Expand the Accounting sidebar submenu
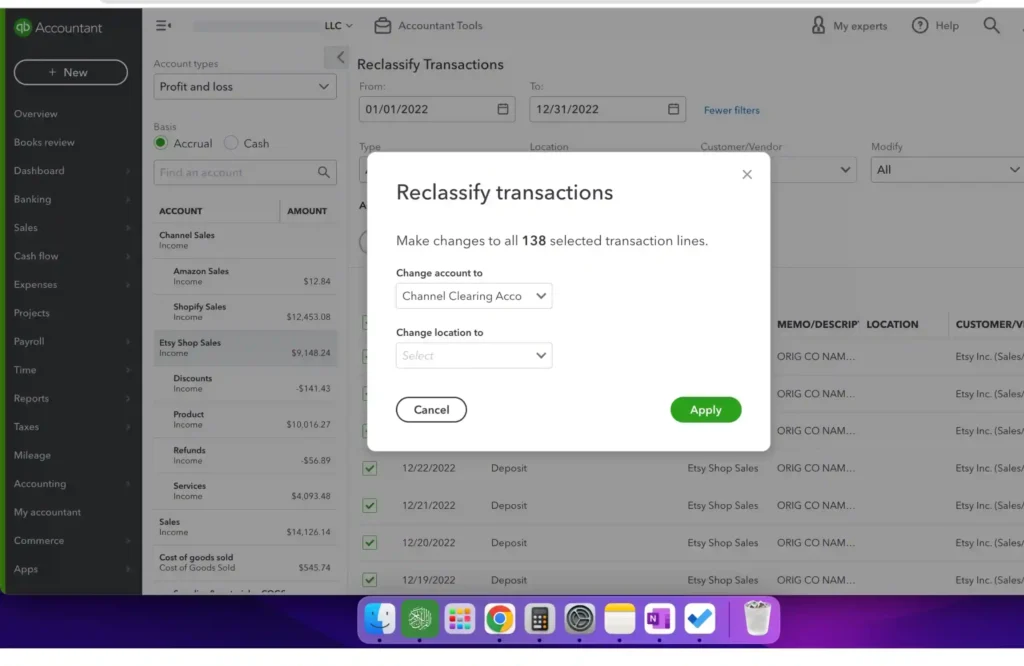1024x666 pixels. coord(127,484)
